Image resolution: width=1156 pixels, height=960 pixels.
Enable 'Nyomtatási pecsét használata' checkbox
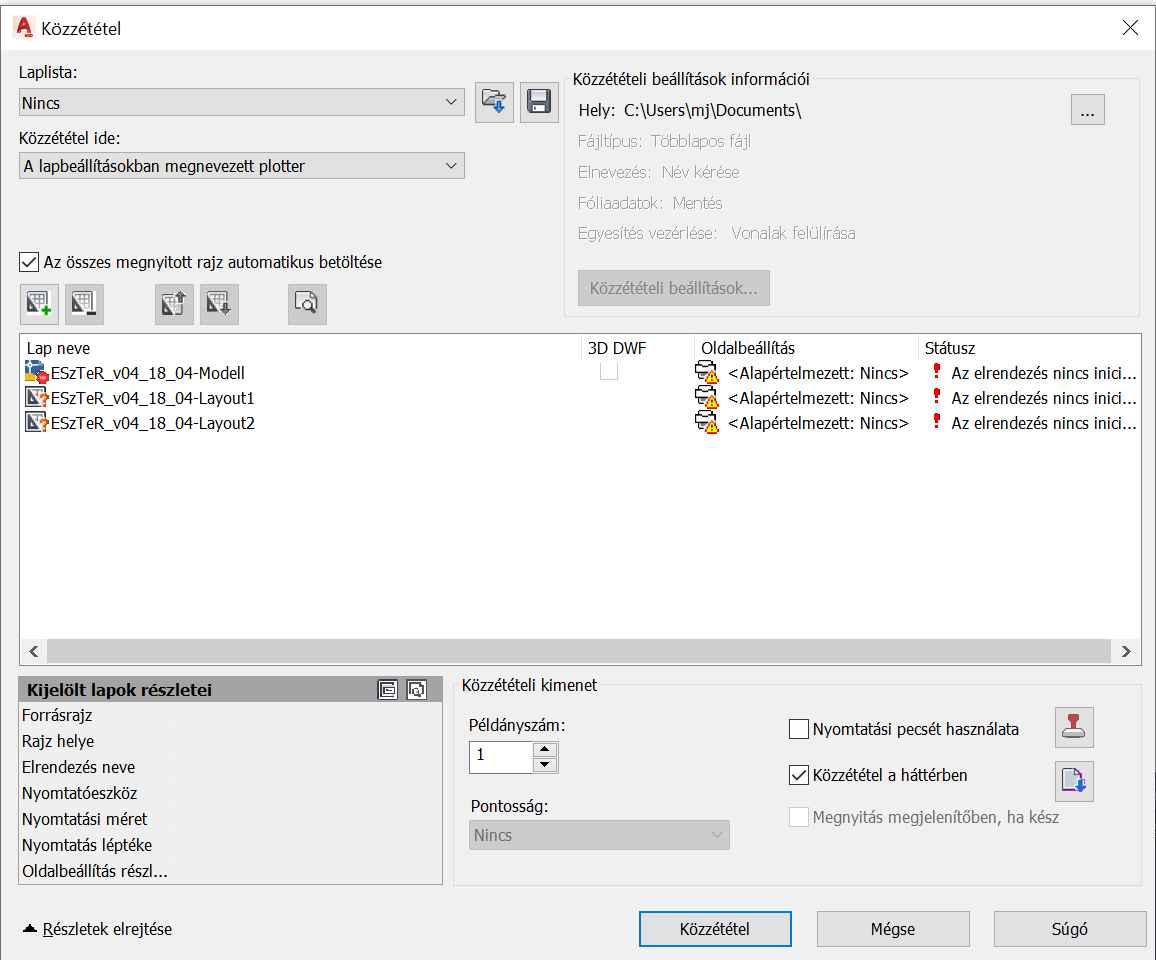799,729
